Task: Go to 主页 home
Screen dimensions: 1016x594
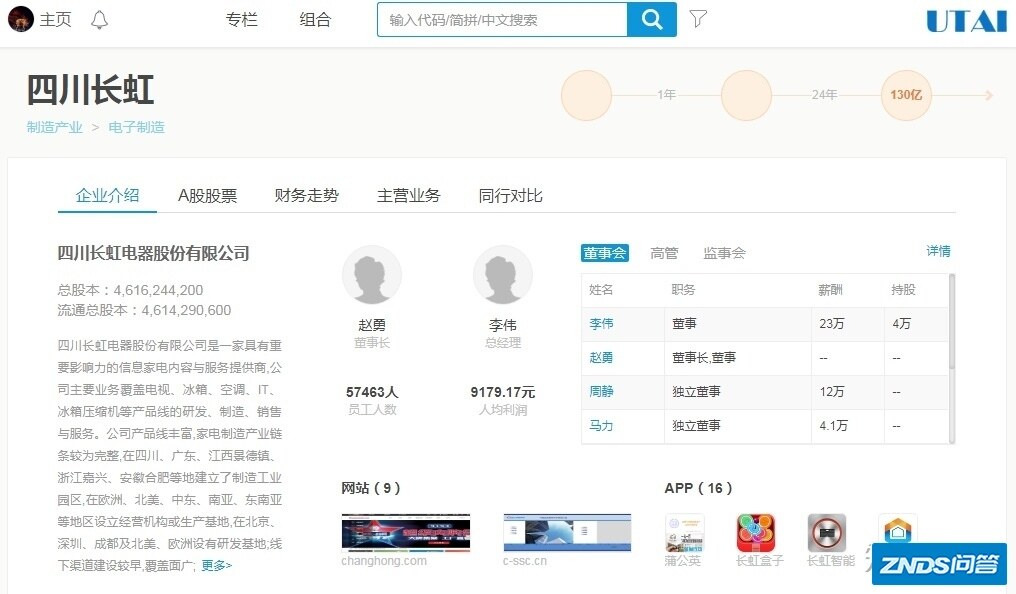Action: 55,19
